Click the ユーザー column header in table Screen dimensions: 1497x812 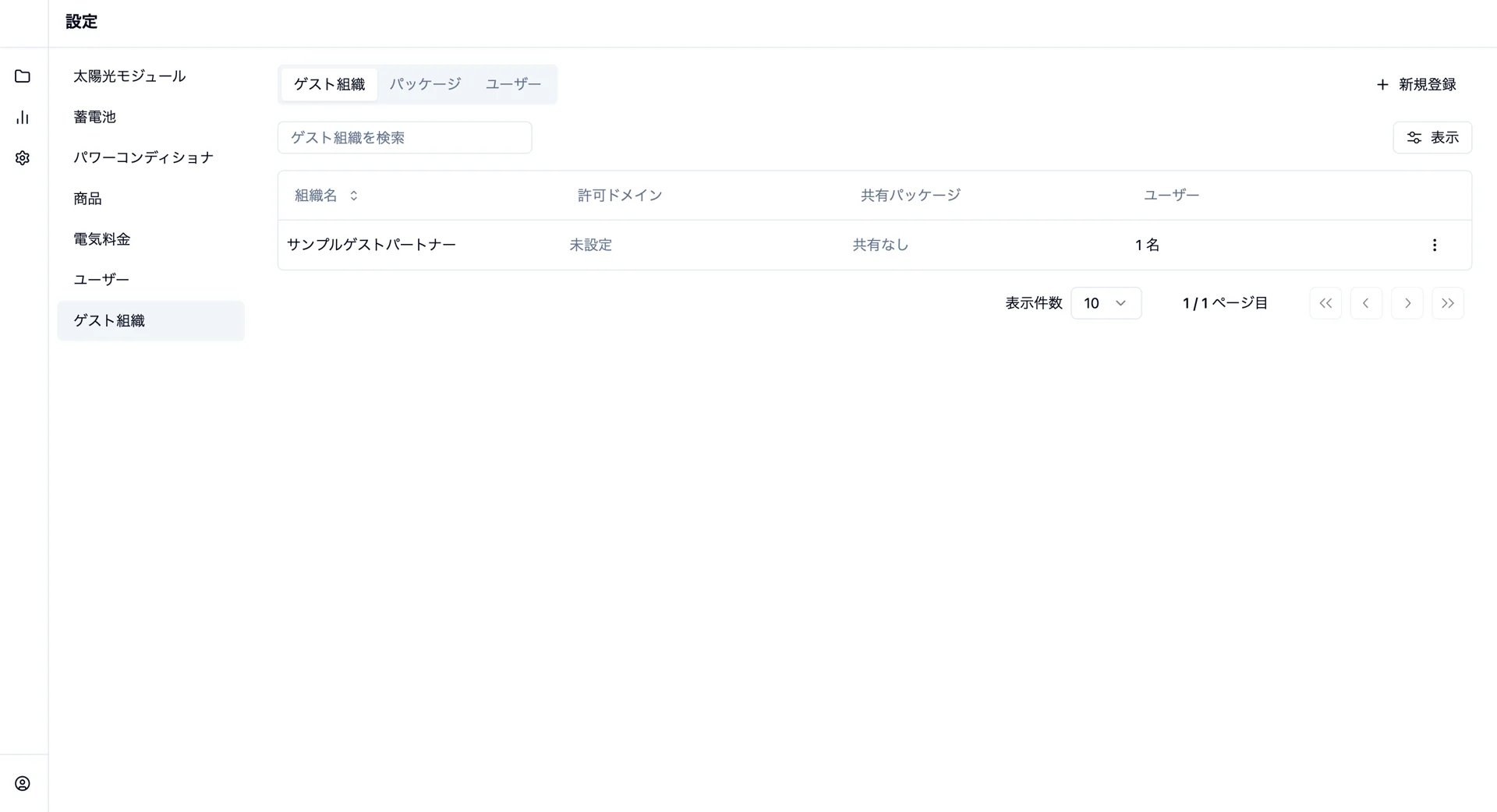(1171, 195)
